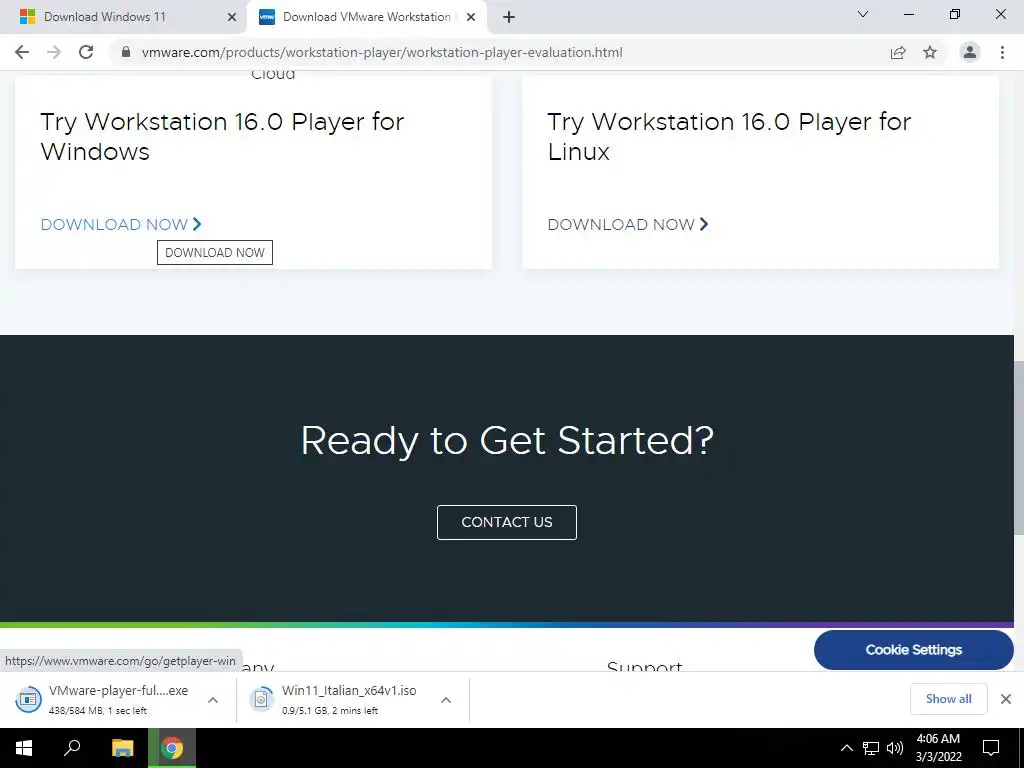Open network status tray icon
The width and height of the screenshot is (1024, 768).
(x=871, y=748)
